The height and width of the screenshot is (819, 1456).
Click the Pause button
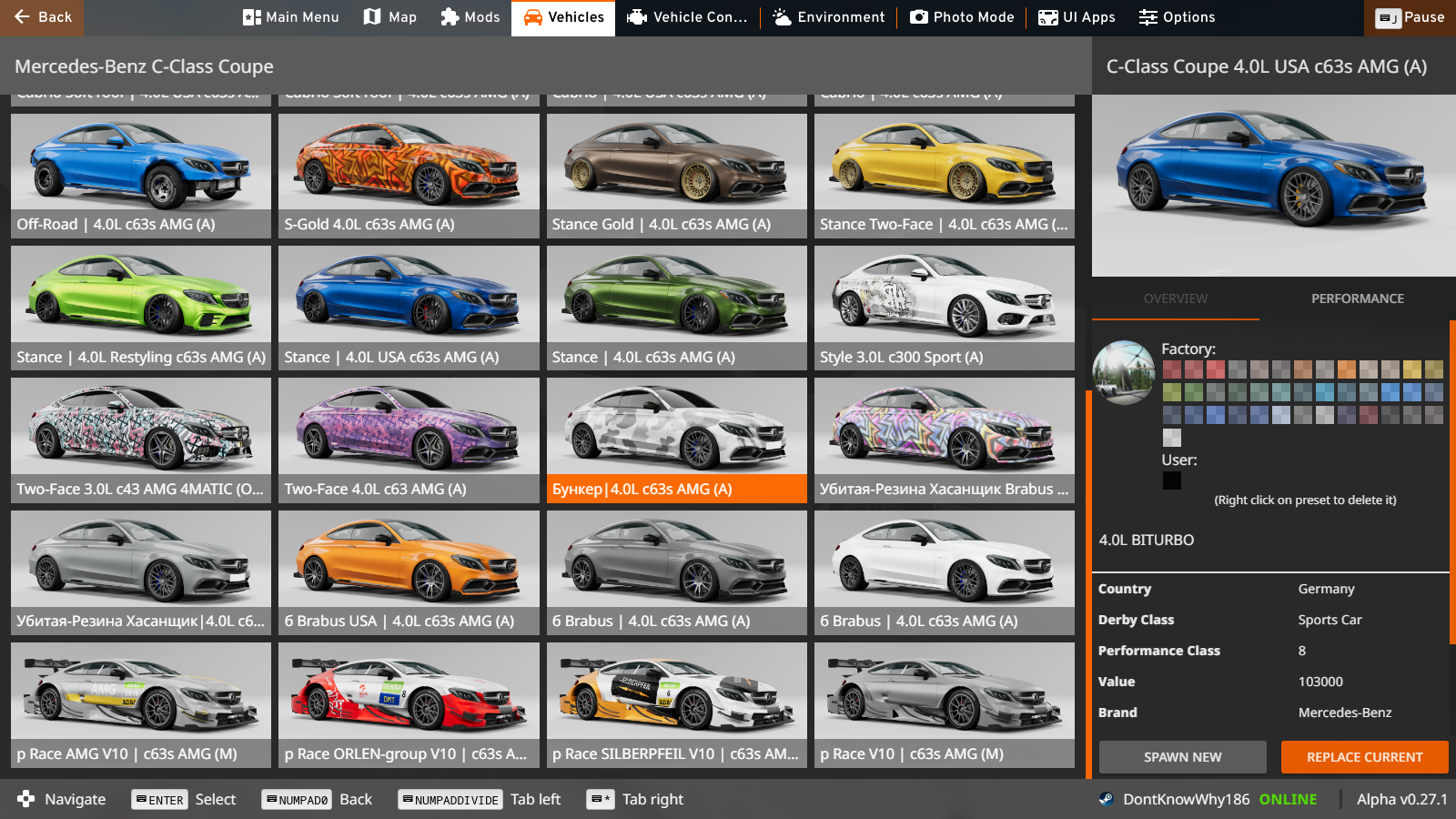click(1410, 17)
